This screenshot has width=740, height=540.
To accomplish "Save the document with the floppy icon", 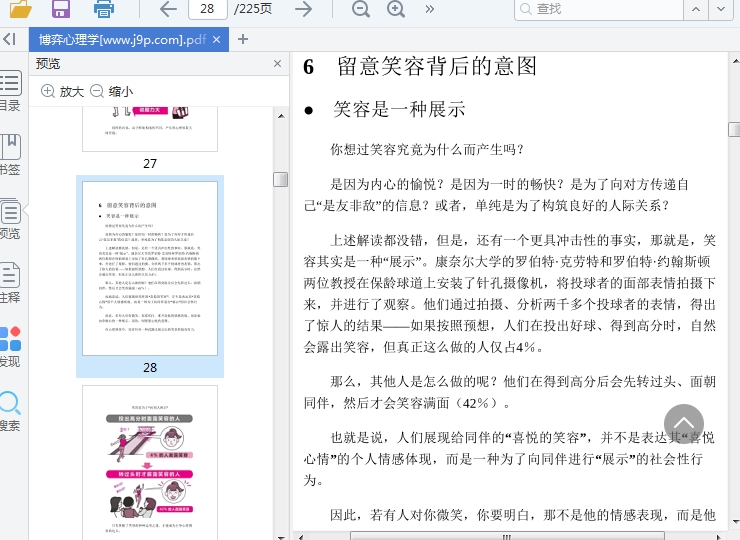I will (x=61, y=8).
